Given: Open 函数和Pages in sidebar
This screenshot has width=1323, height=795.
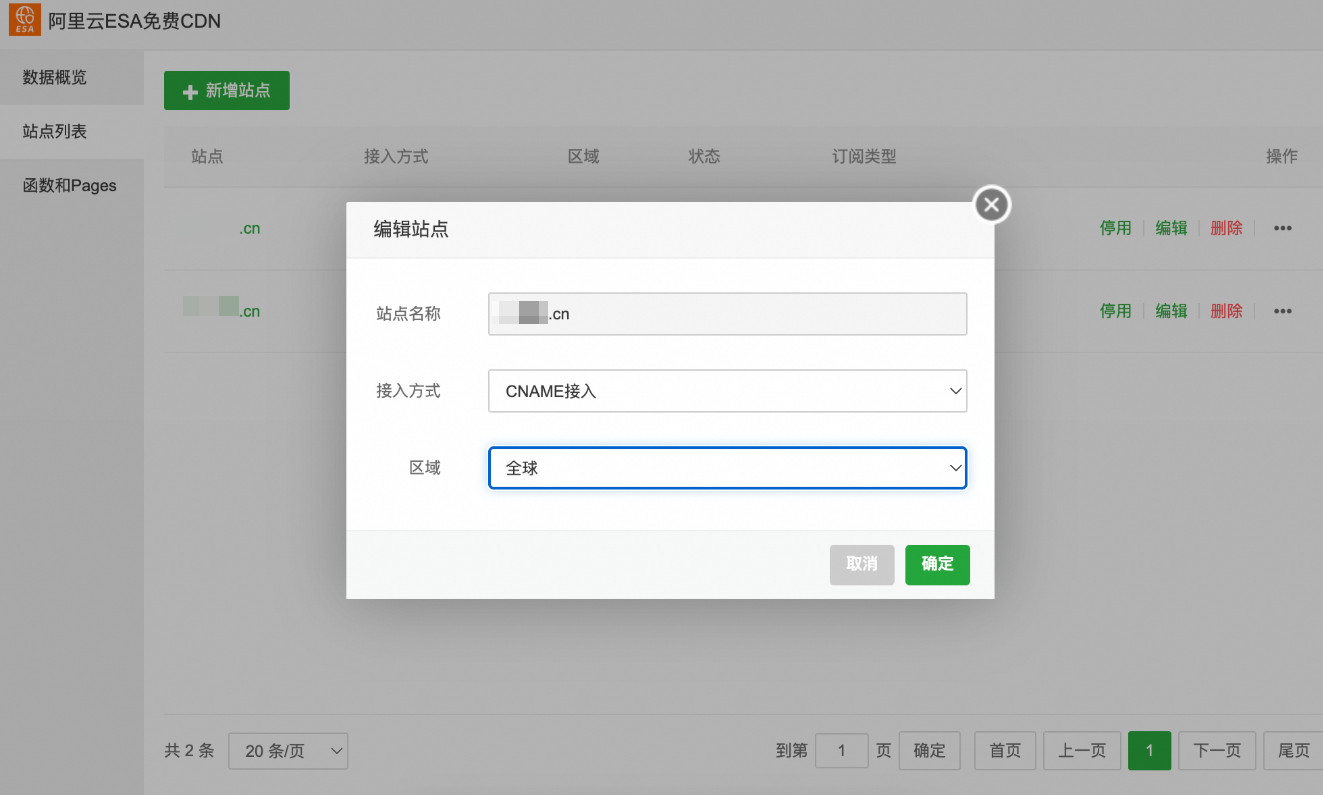Looking at the screenshot, I should click(72, 185).
